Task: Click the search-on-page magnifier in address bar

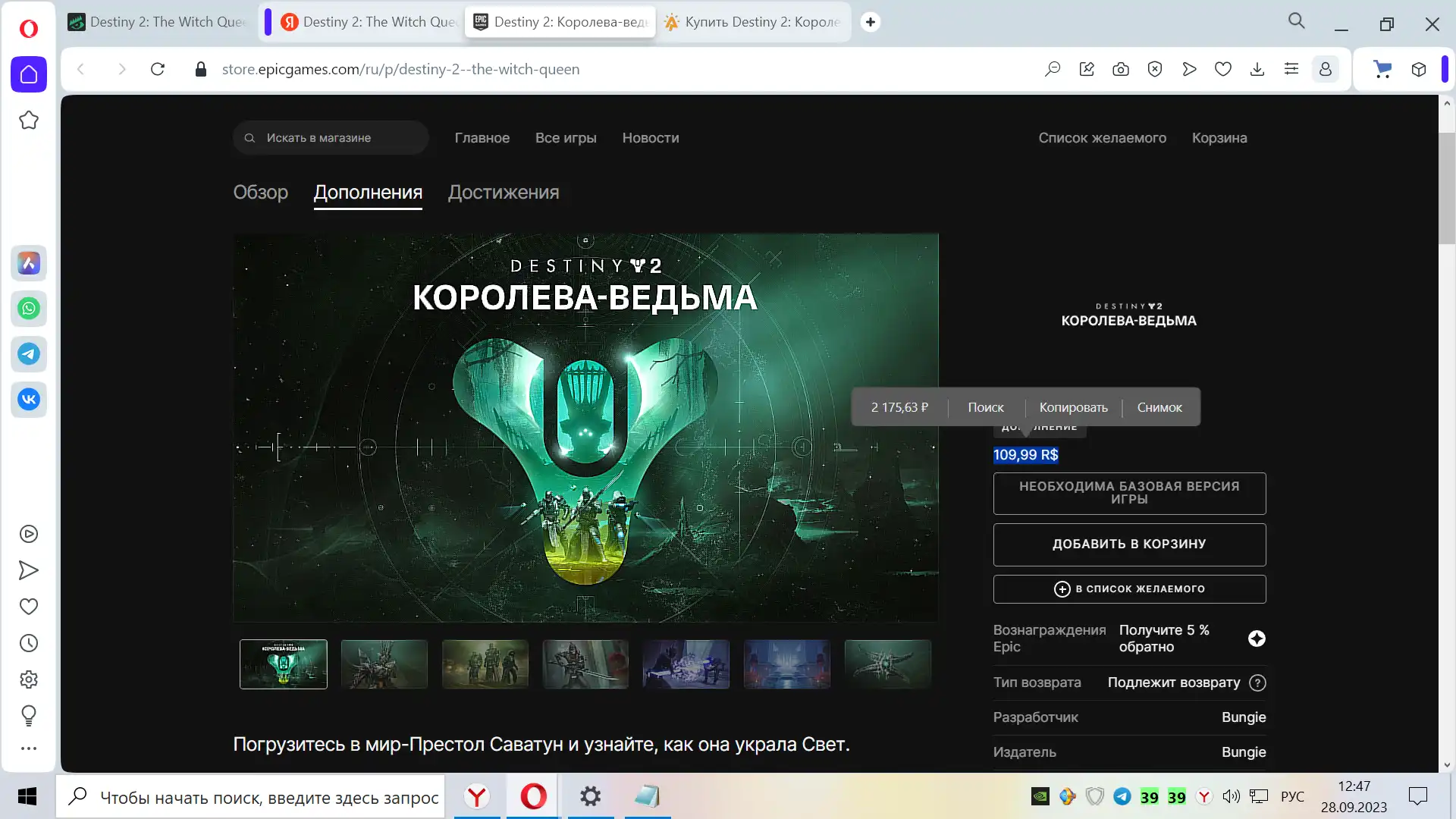Action: pos(1053,69)
